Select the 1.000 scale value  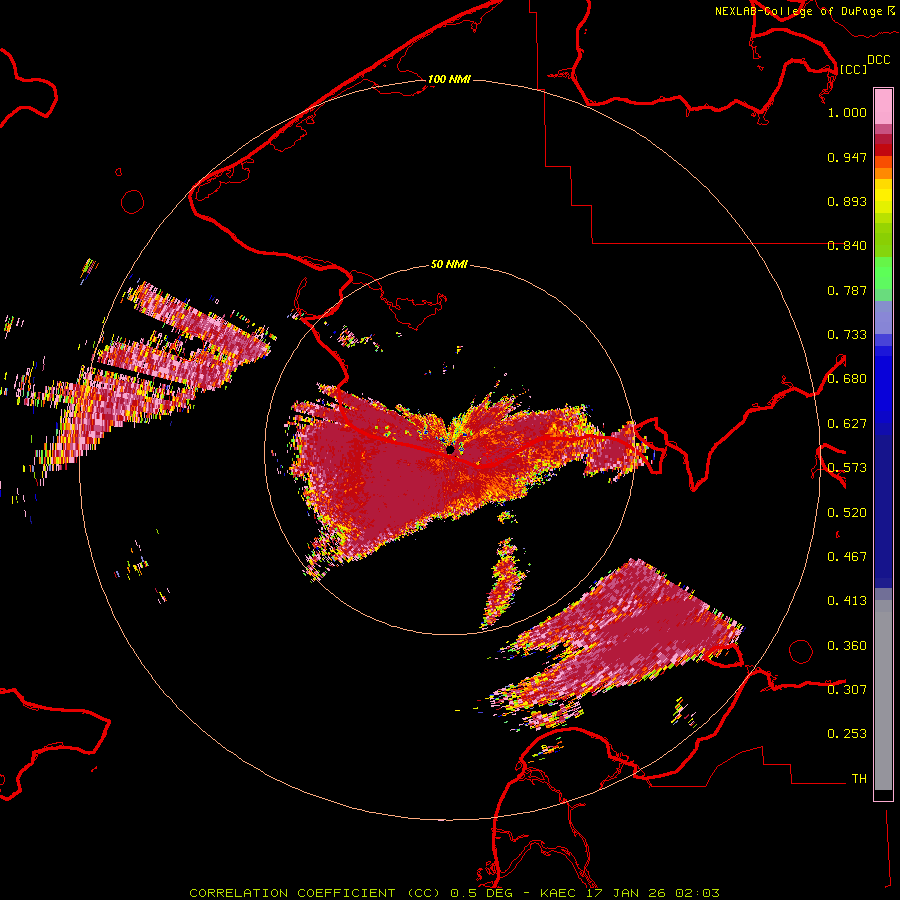coord(847,112)
